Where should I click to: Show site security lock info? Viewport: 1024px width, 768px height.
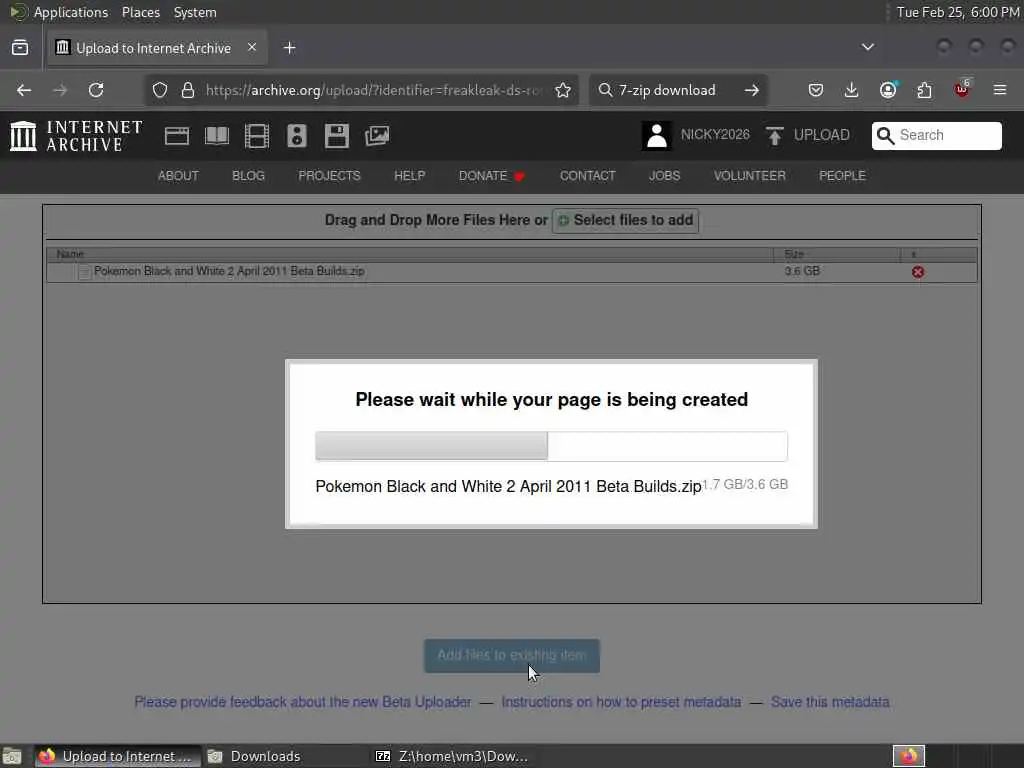click(x=188, y=90)
